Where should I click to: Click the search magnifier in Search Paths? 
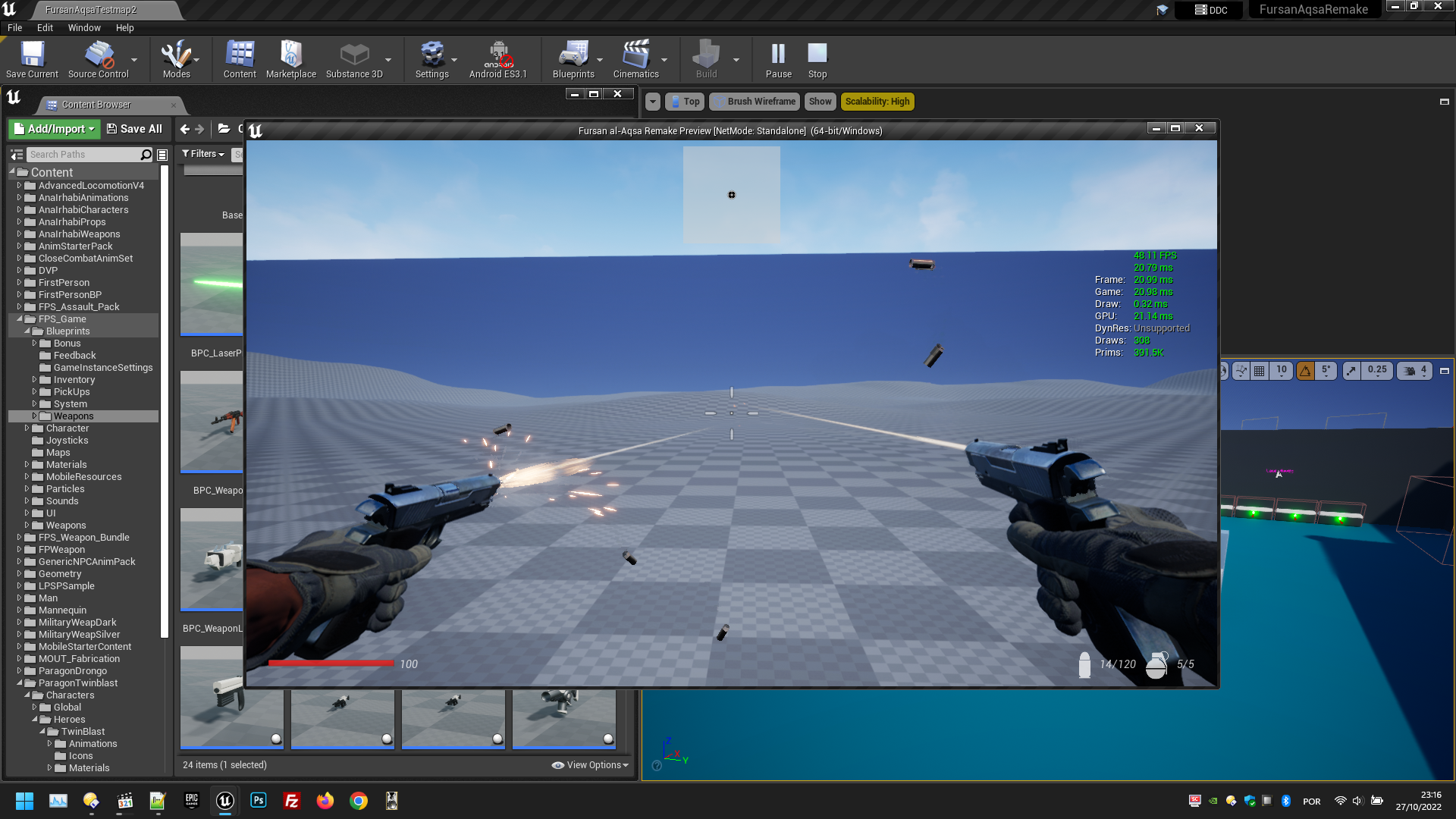(146, 155)
